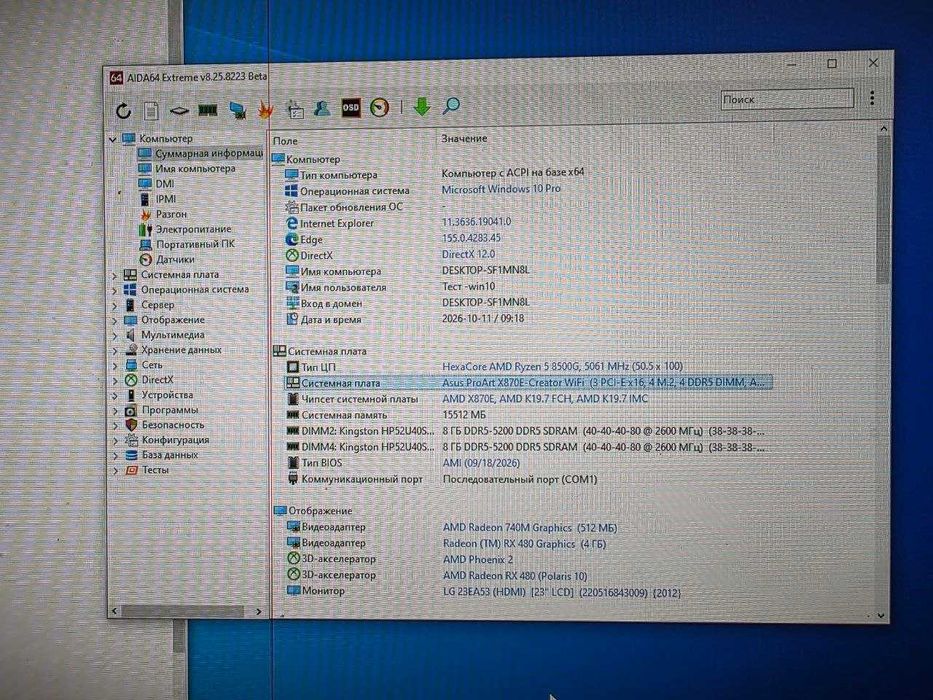Select the Программы tree item
The height and width of the screenshot is (700, 933).
pos(161,410)
